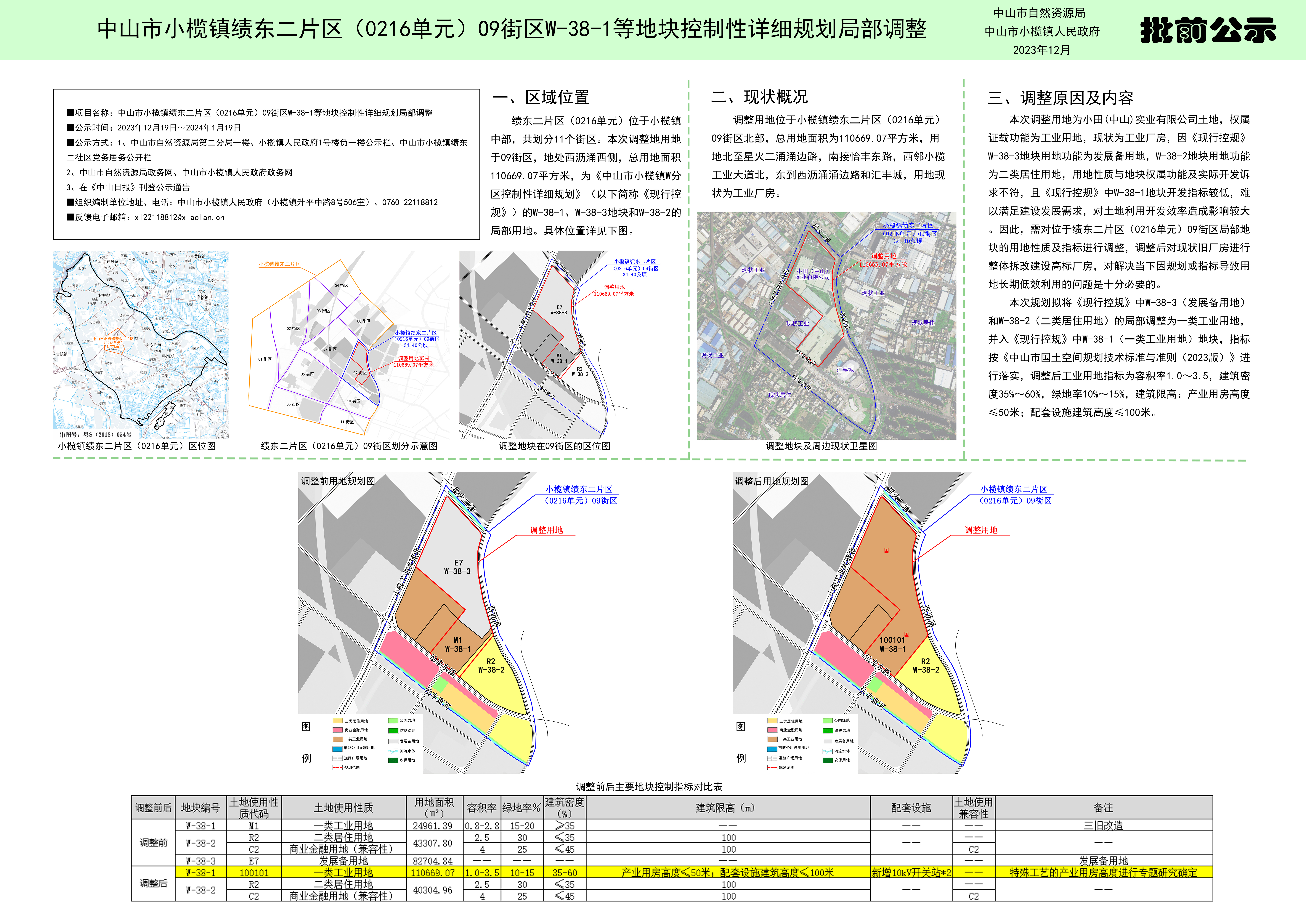Click land code cell 100101 in table
1306x924 pixels.
tap(254, 872)
